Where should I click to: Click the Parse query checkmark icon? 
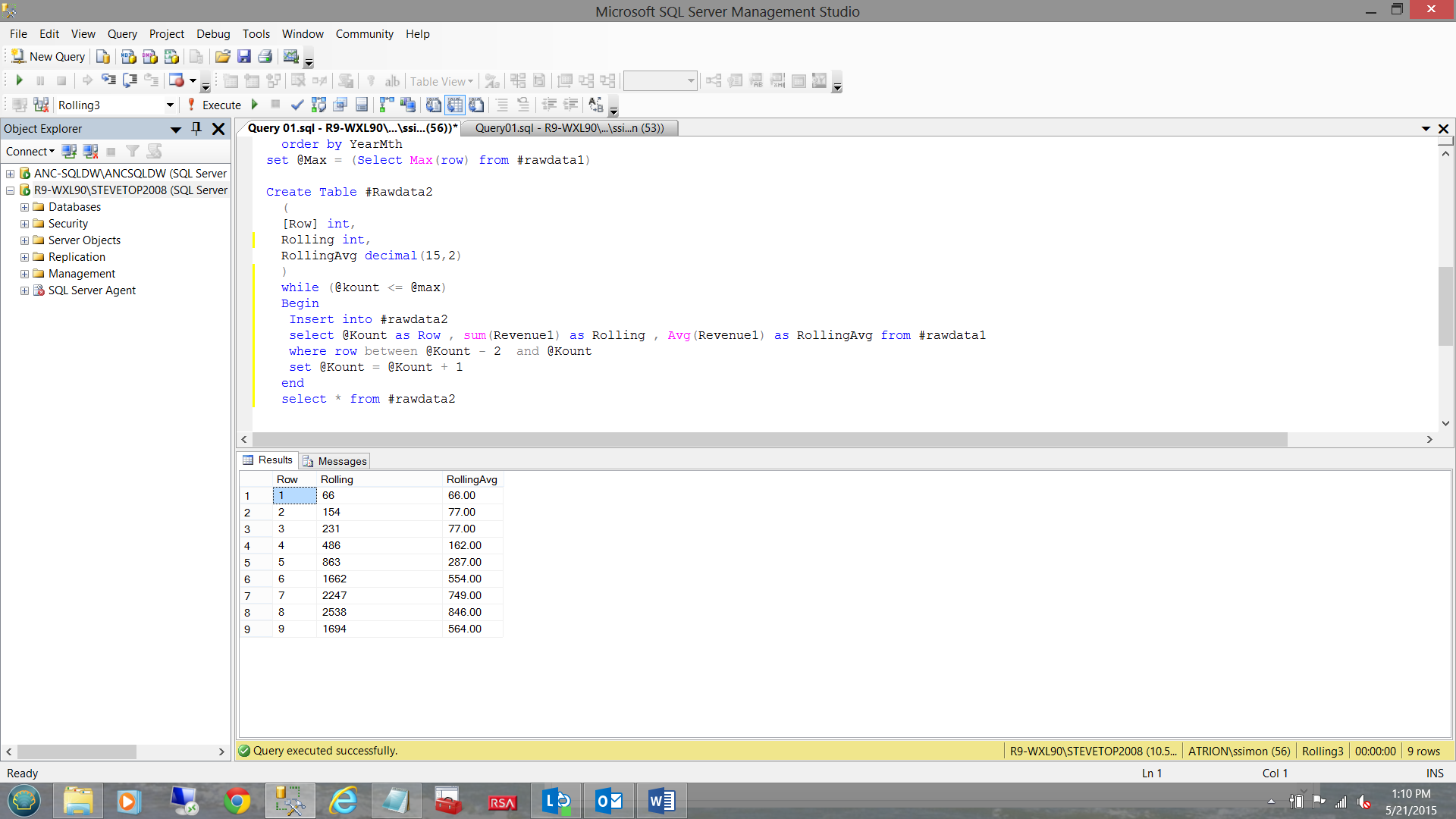point(297,105)
